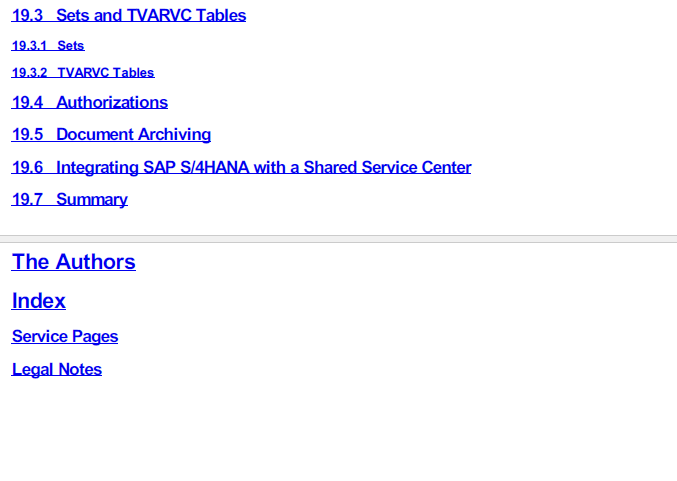Open Integrating SAP S/4HANA with Shared Service Center
The width and height of the screenshot is (677, 481).
pos(241,167)
